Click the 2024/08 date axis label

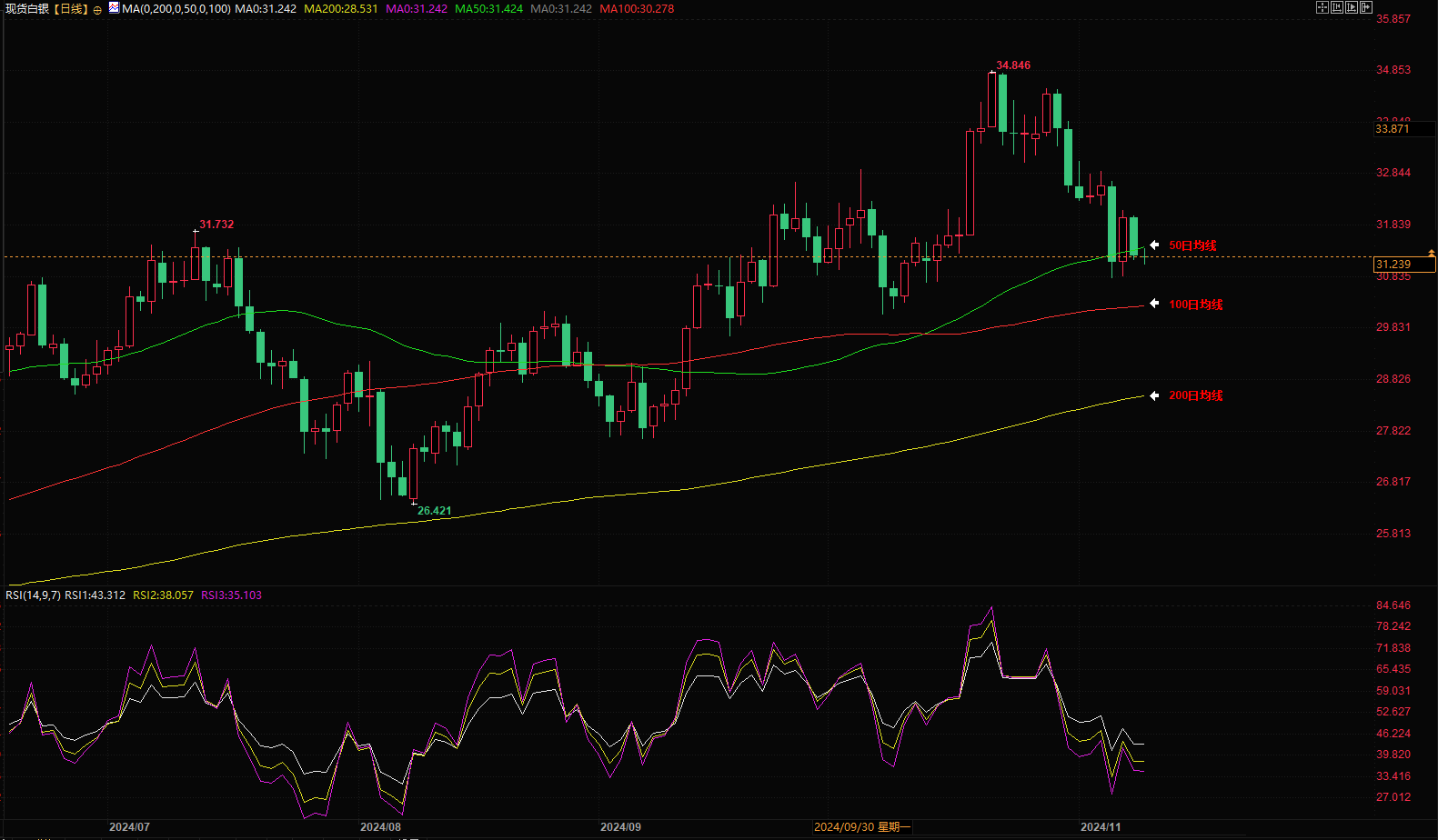click(x=380, y=827)
